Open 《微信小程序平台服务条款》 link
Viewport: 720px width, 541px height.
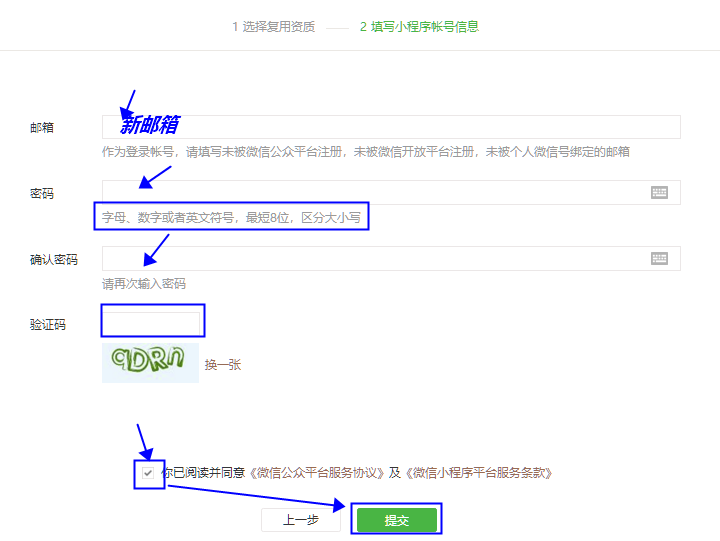click(478, 473)
